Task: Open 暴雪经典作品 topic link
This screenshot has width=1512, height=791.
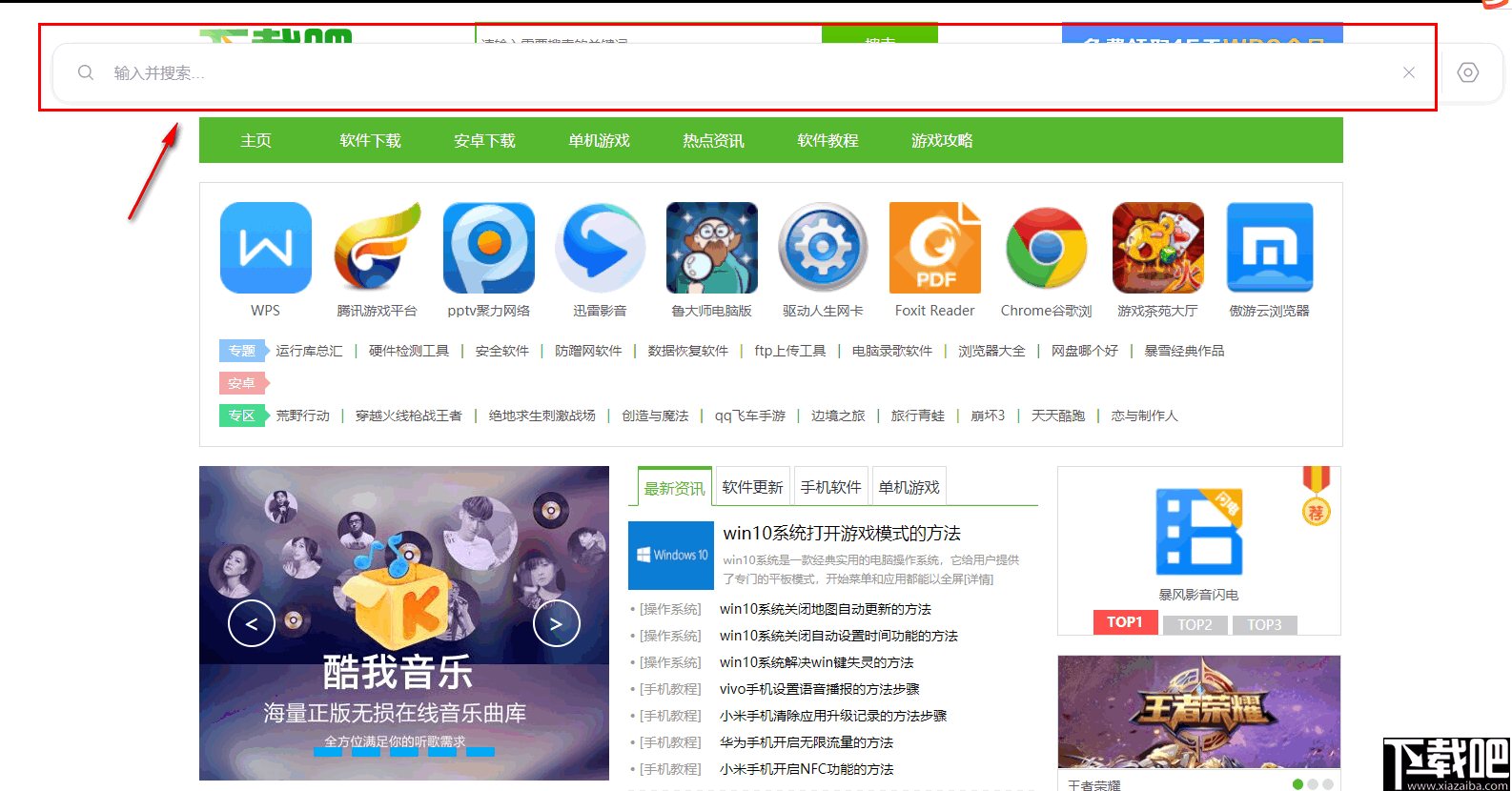Action: point(1184,351)
